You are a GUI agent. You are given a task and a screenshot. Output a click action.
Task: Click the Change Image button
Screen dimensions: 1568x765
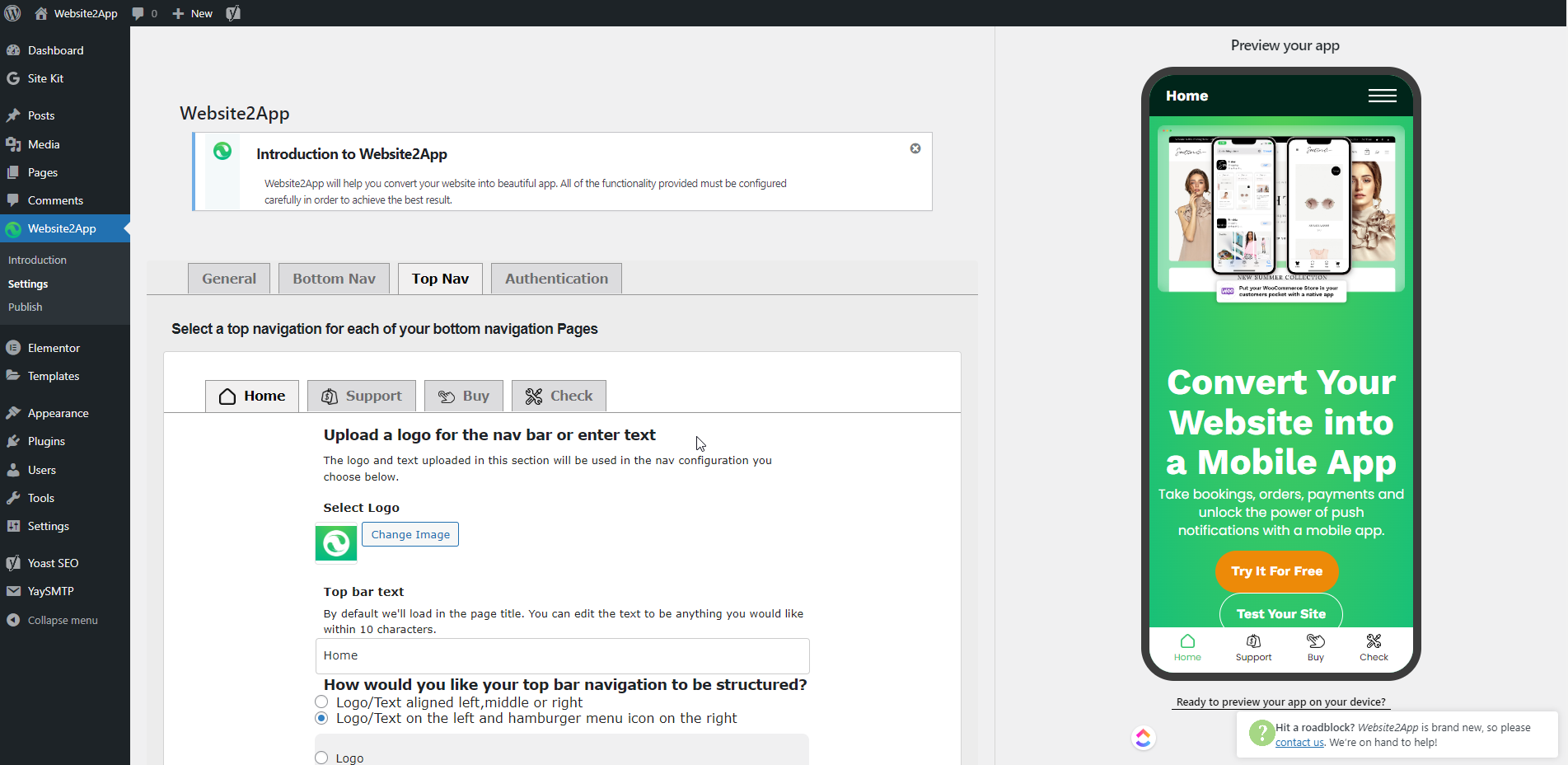click(x=410, y=534)
